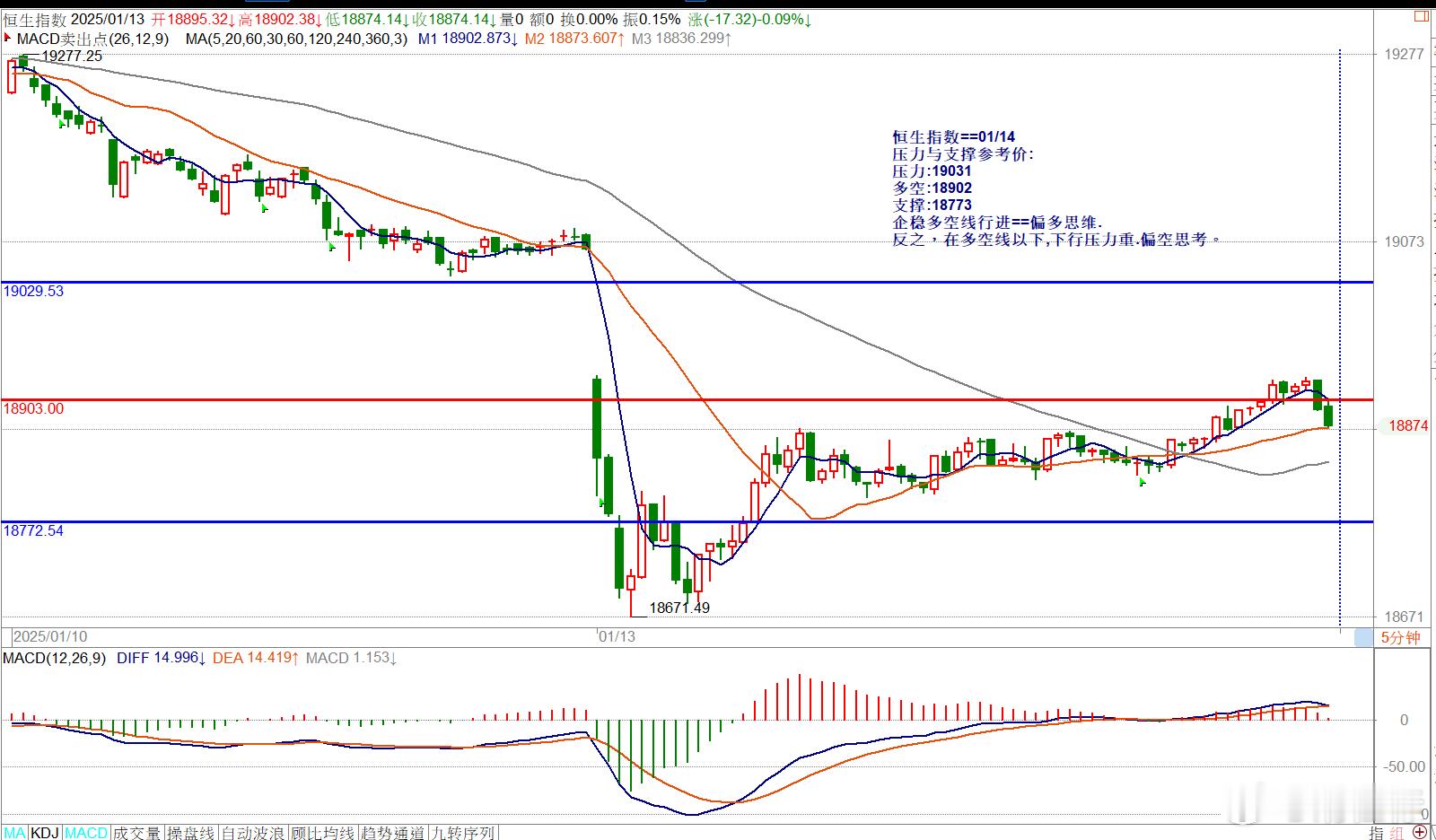
Task: Open the 成交量 volume tab
Action: click(x=138, y=833)
